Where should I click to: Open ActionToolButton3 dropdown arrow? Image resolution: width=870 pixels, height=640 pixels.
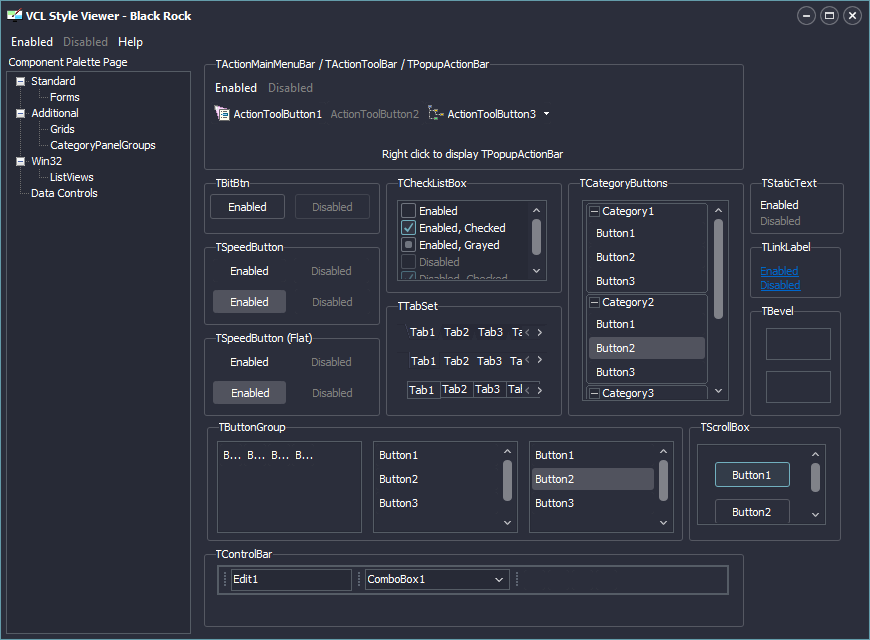click(547, 114)
